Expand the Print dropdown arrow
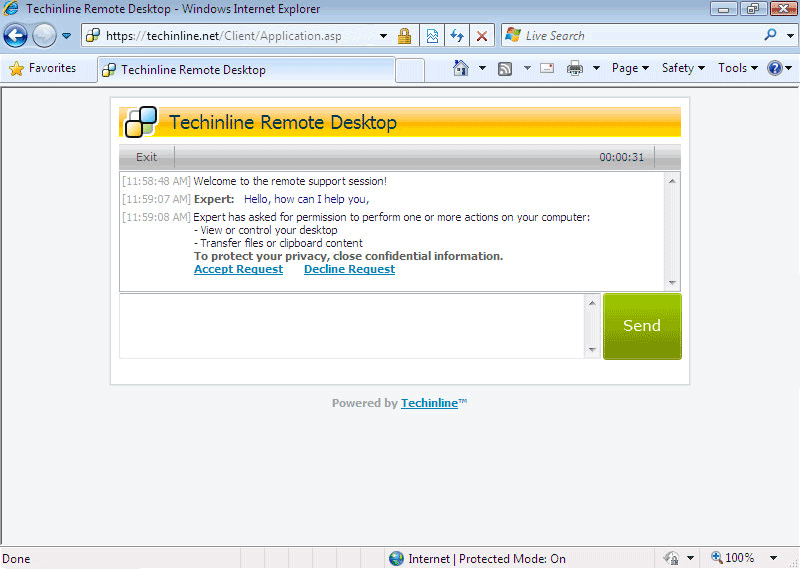Viewport: 800px width, 569px height. (596, 68)
